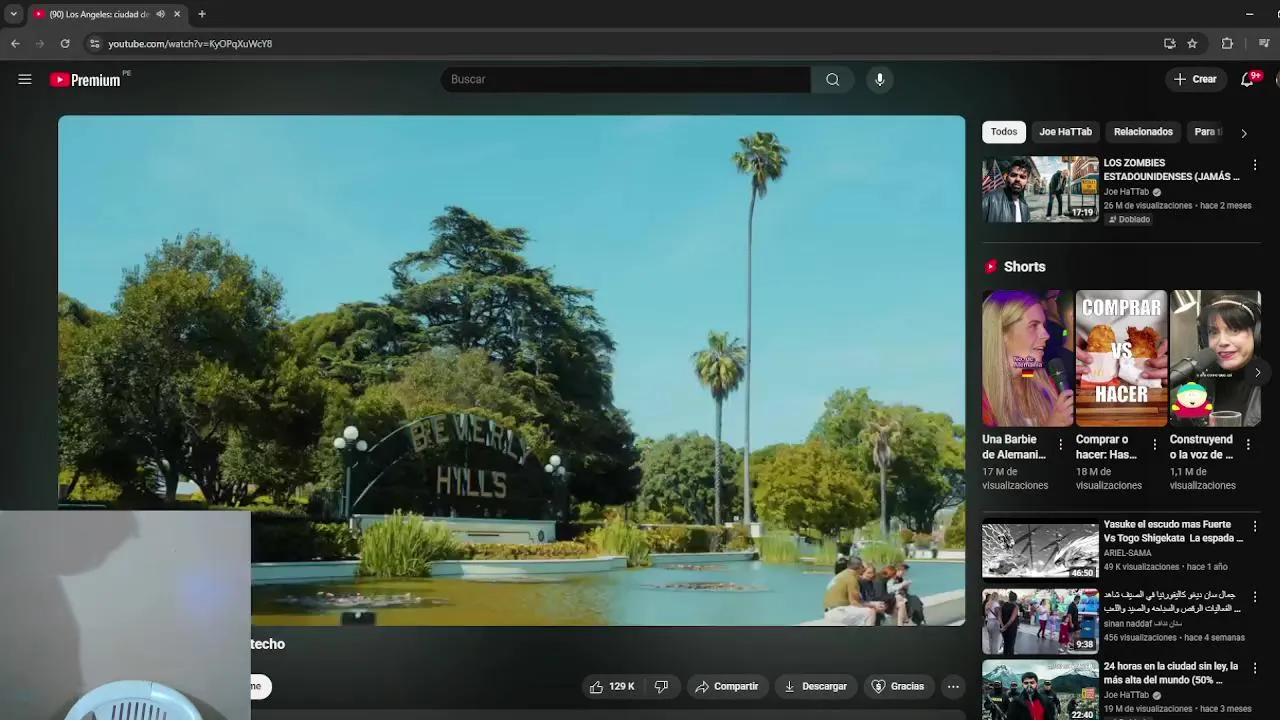Click the video title LOS ZOMBIES ESTADOUNIDENSES

click(x=1171, y=170)
